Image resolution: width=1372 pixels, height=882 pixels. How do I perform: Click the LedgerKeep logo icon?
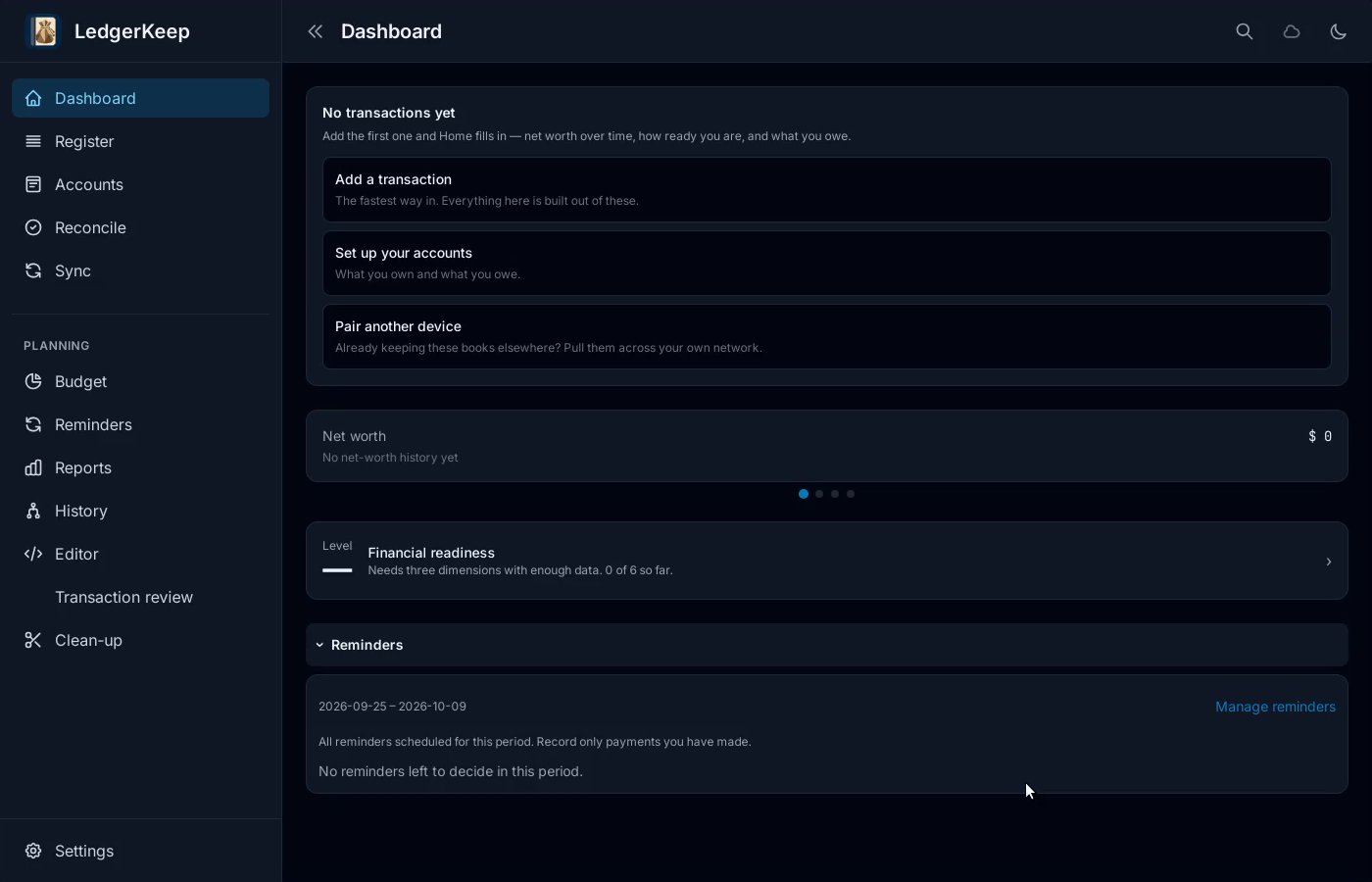coord(43,31)
